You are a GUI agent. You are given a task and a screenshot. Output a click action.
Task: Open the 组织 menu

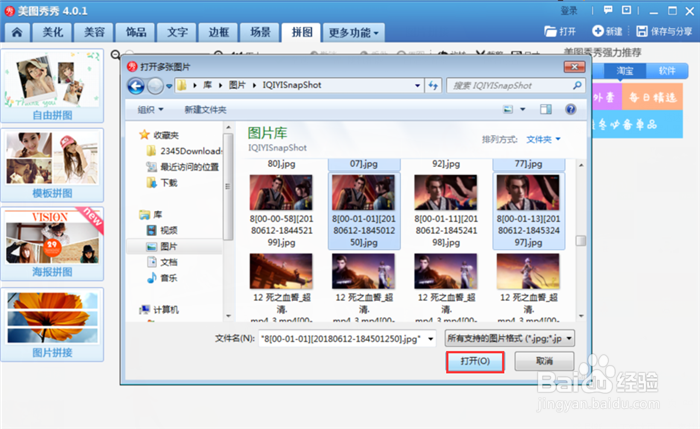pos(150,109)
